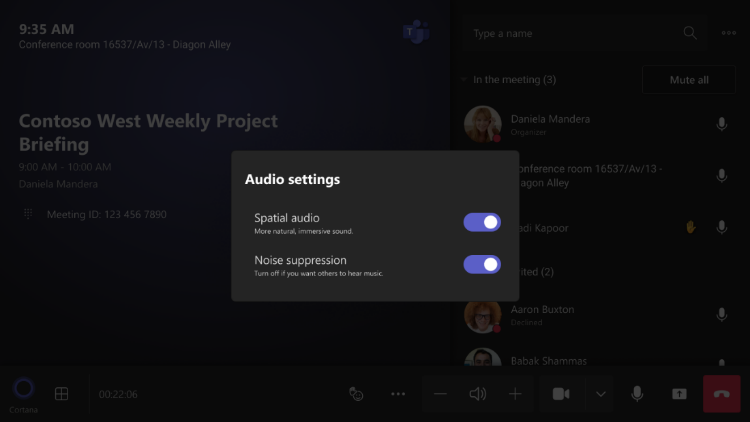750x422 pixels.
Task: Click the call timer 00:22:06
Action: pos(118,394)
